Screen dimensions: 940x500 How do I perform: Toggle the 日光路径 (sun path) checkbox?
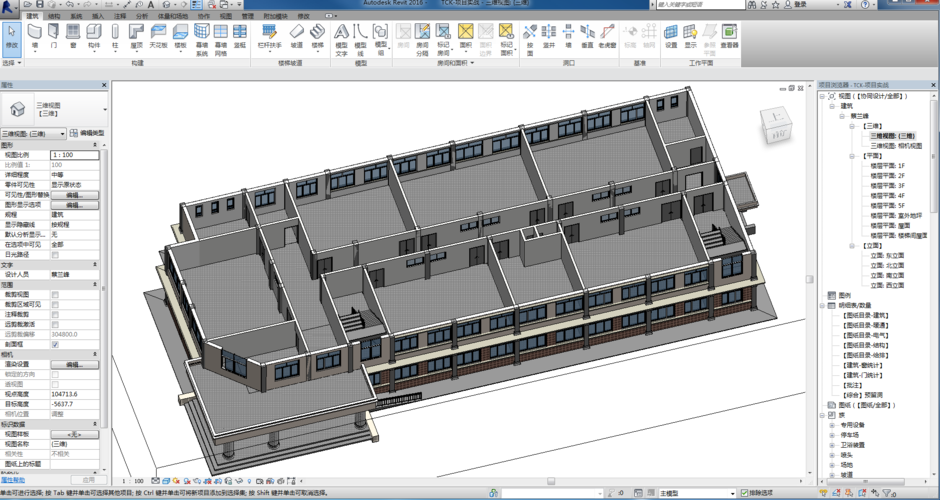(x=55, y=255)
